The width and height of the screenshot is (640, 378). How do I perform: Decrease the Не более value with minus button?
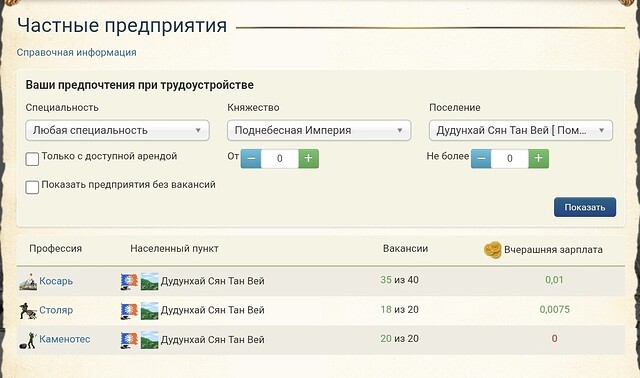pyautogui.click(x=481, y=158)
